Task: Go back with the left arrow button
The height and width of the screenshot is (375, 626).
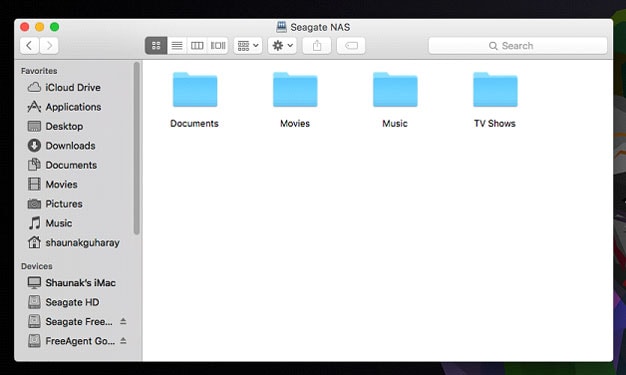Action: [x=29, y=46]
